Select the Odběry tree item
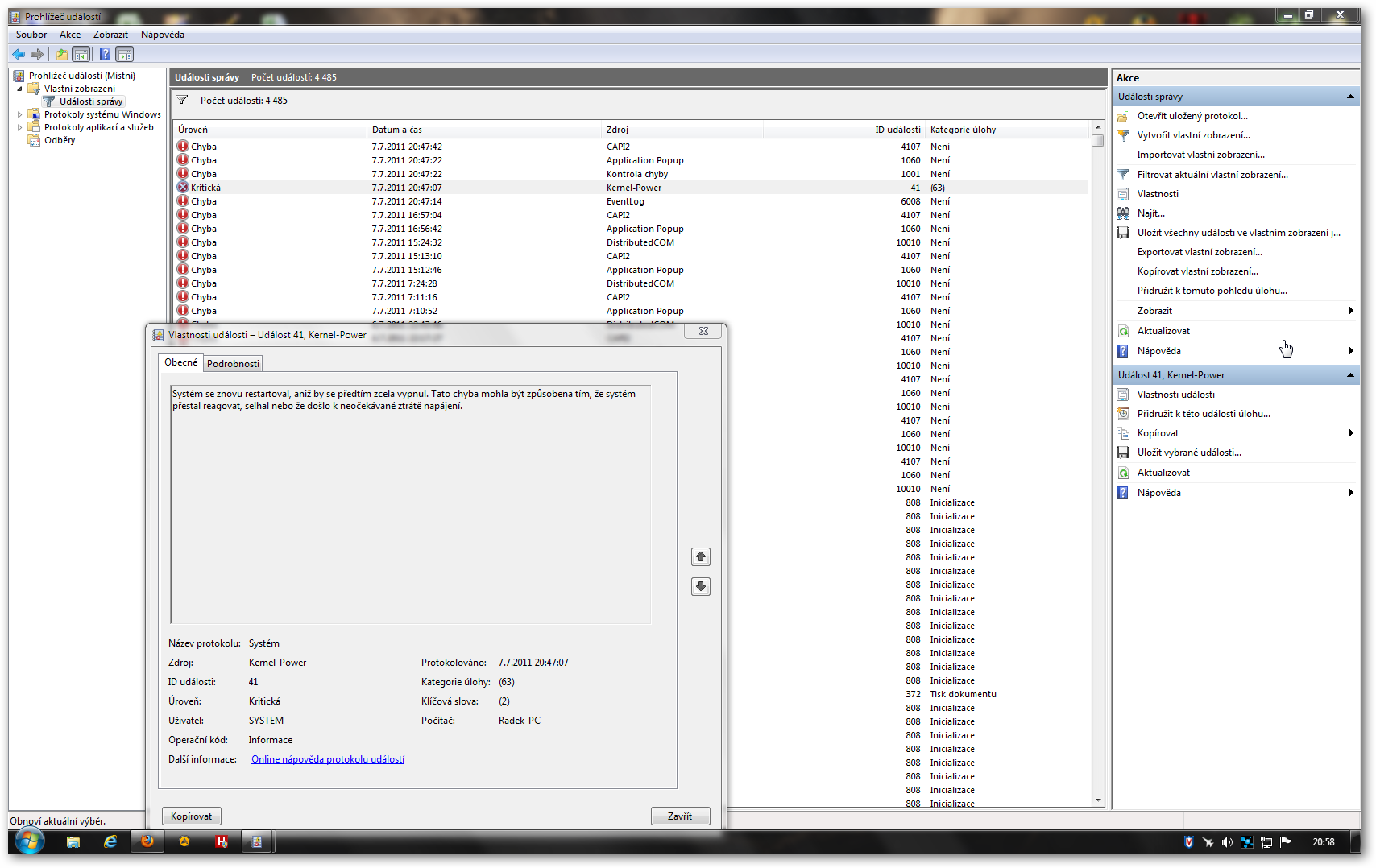The image size is (1376, 868). pyautogui.click(x=60, y=140)
